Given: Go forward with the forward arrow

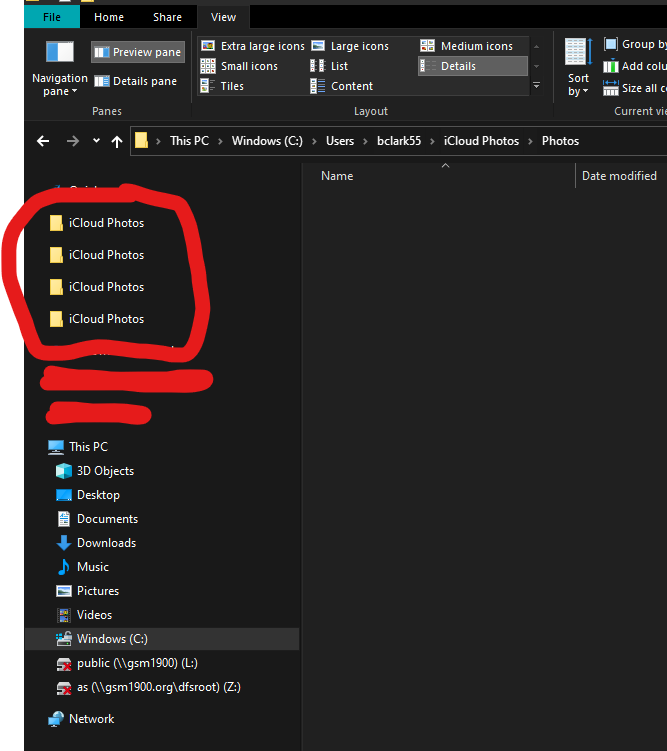Looking at the screenshot, I should 73,141.
